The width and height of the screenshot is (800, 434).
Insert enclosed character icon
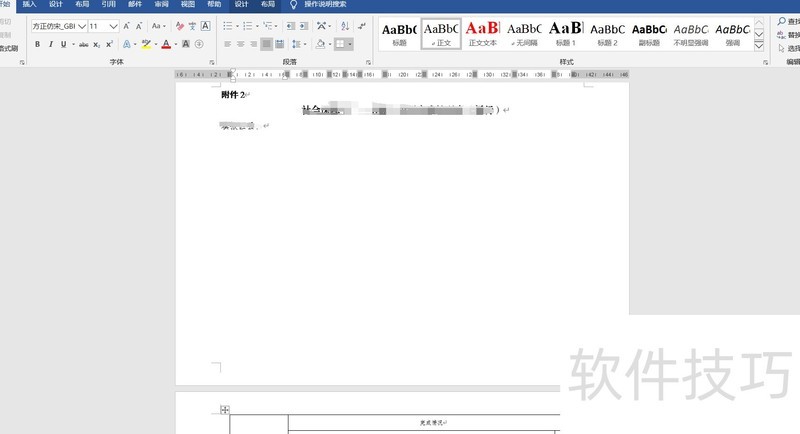(x=199, y=44)
